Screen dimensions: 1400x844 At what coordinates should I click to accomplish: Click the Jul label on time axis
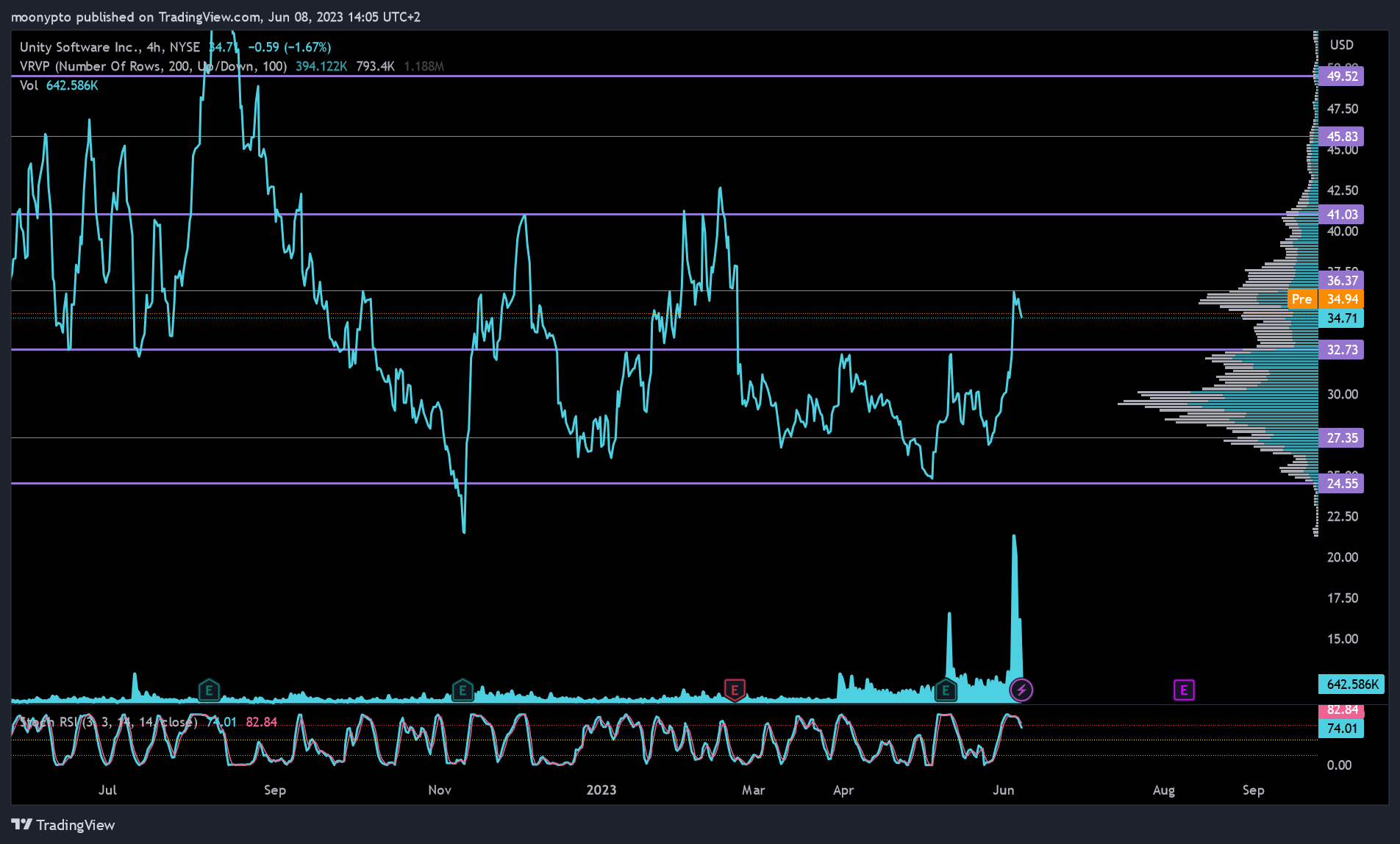pyautogui.click(x=107, y=790)
